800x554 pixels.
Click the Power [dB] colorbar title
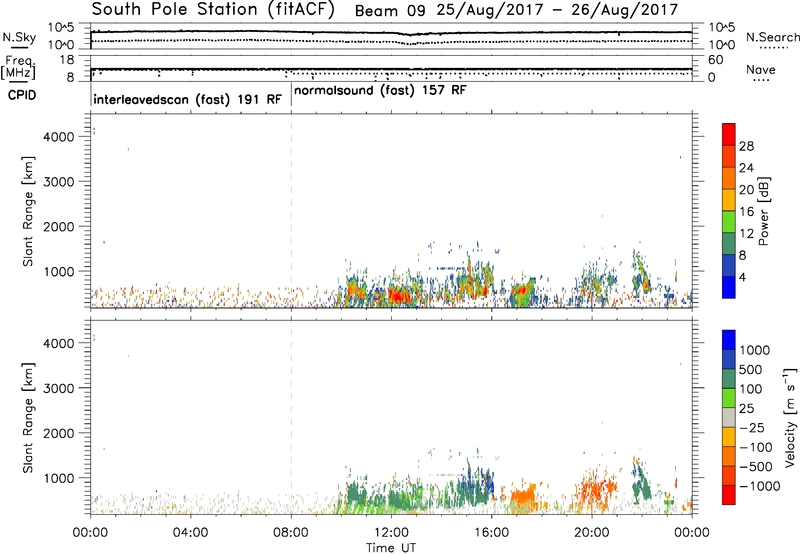(x=763, y=211)
